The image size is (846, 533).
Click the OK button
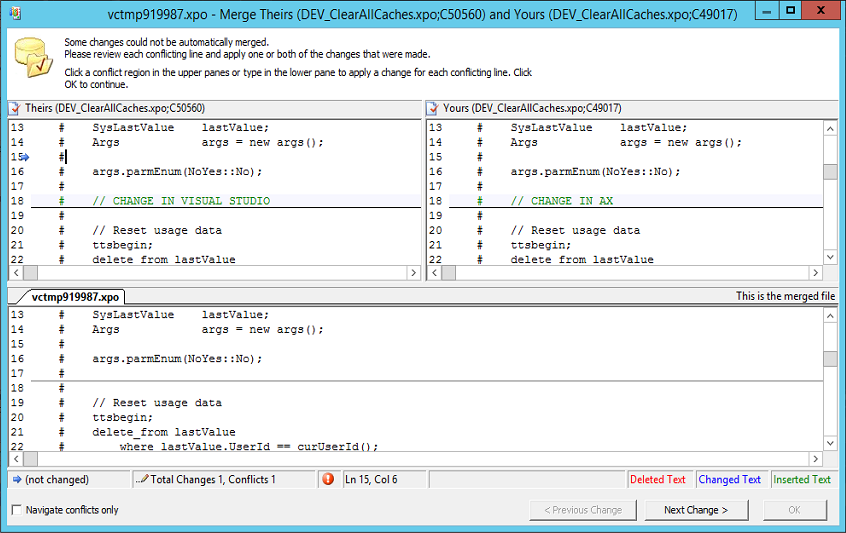794,510
